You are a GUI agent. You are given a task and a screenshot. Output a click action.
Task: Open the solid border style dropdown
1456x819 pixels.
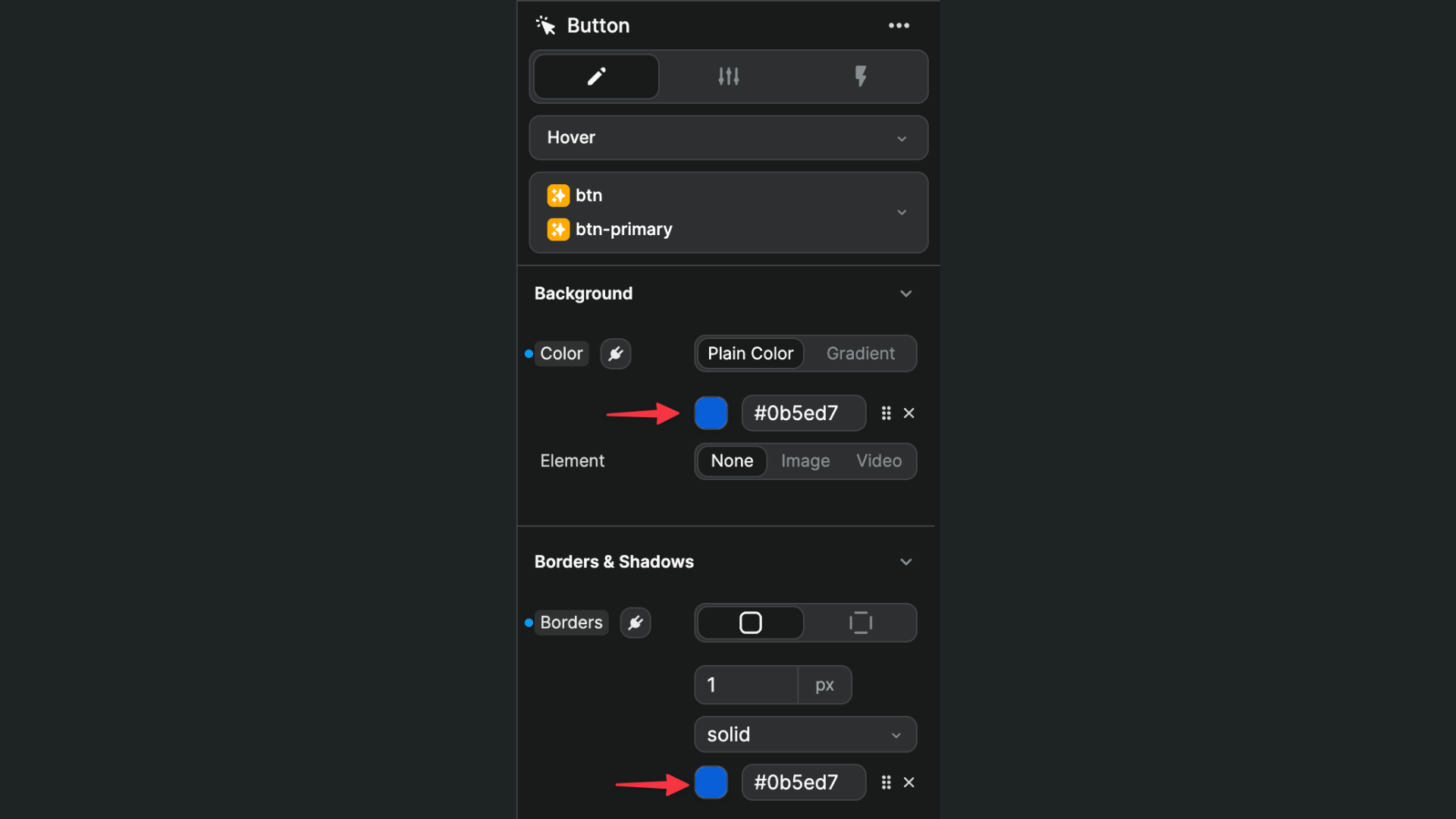tap(805, 735)
